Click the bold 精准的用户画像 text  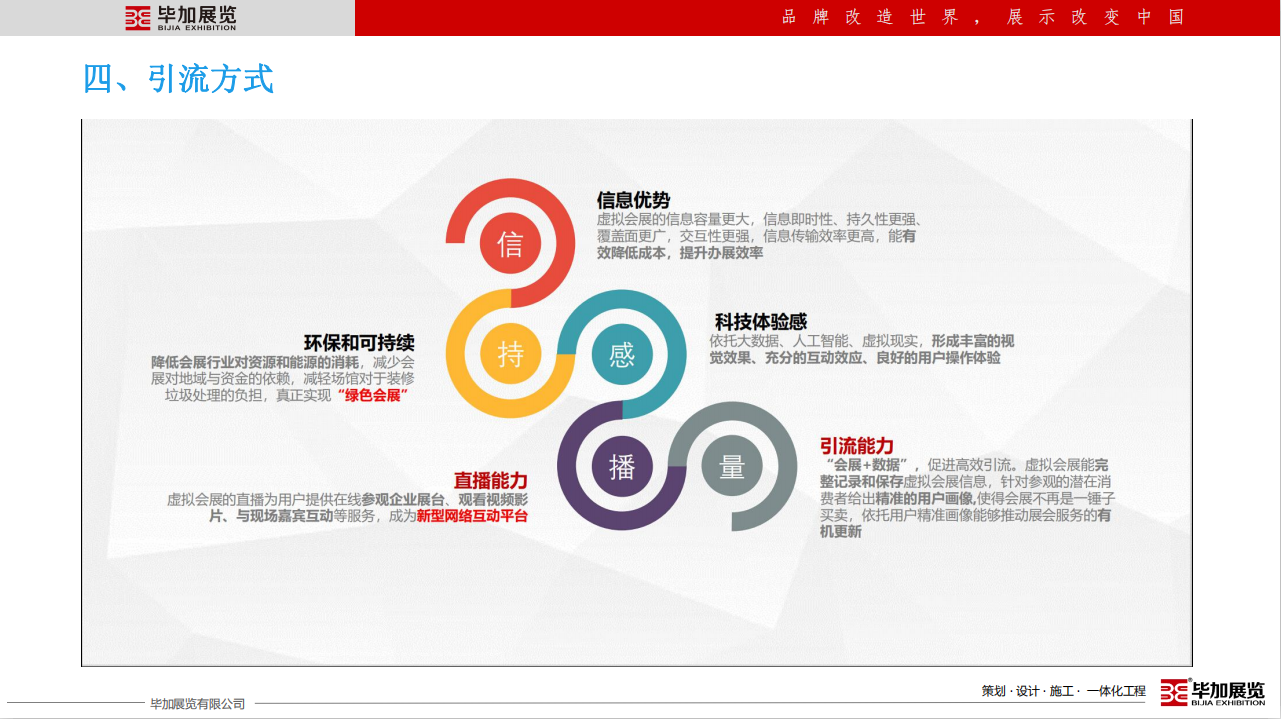[x=925, y=499]
